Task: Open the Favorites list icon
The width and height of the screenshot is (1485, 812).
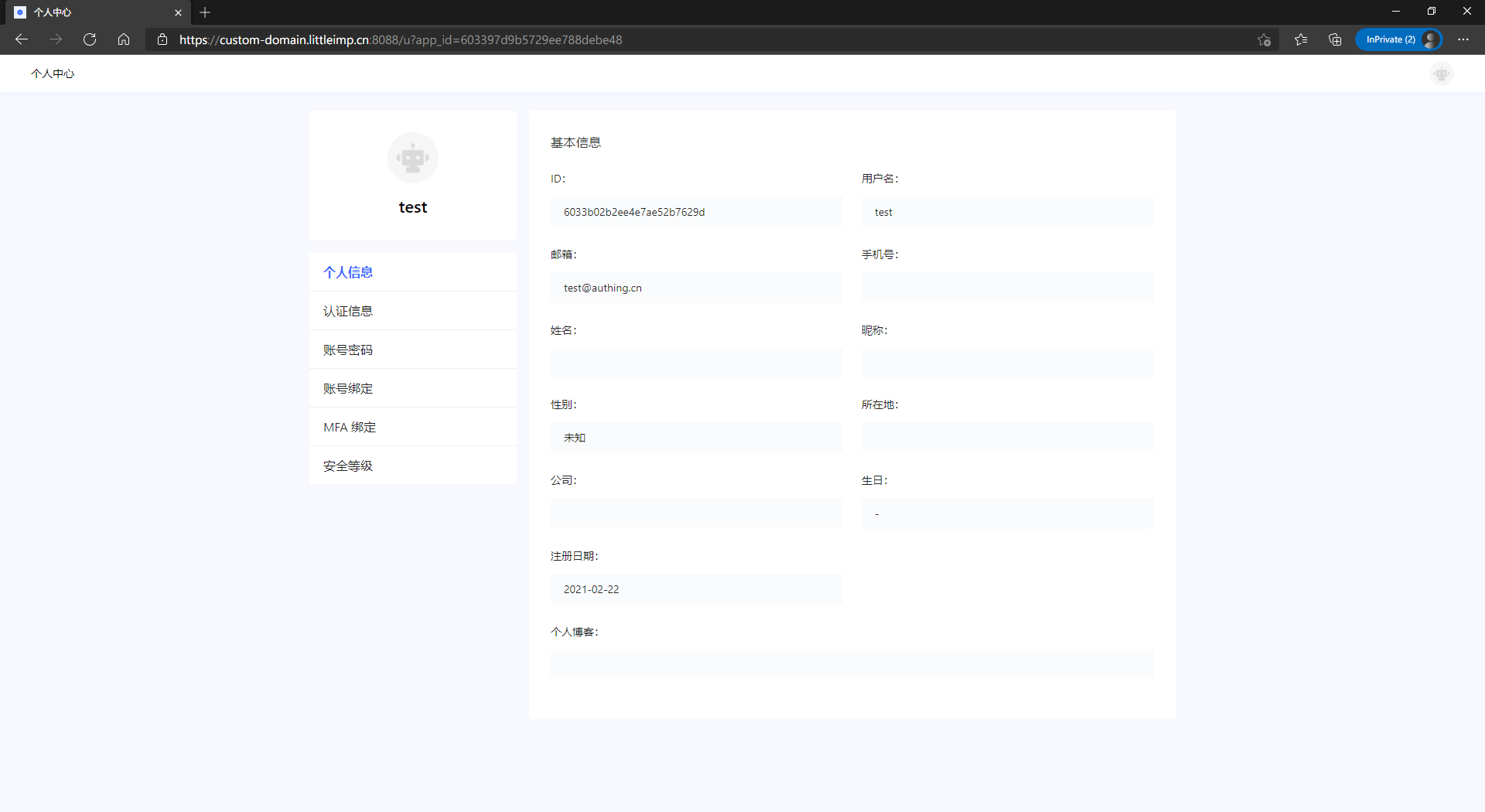Action: coord(1301,39)
